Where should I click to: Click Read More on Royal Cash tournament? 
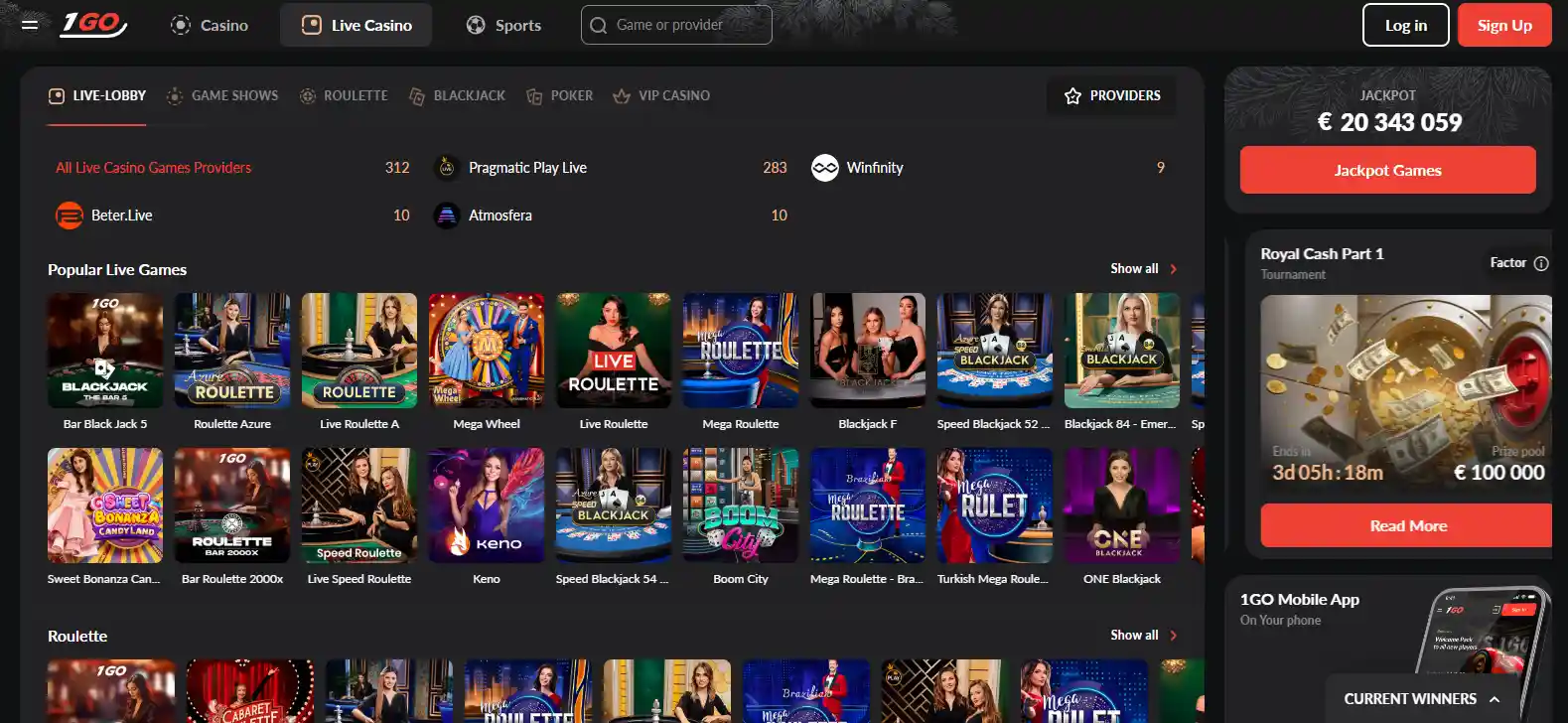pyautogui.click(x=1406, y=525)
